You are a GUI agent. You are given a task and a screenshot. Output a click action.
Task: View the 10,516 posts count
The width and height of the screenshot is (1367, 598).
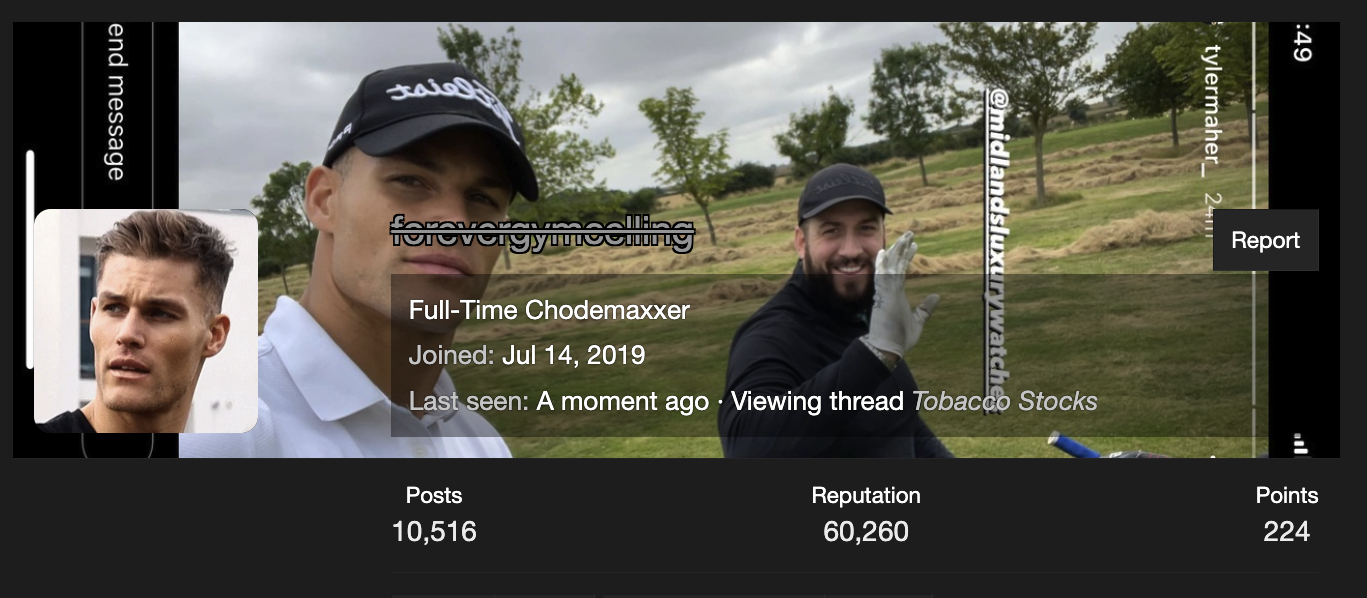pos(434,531)
